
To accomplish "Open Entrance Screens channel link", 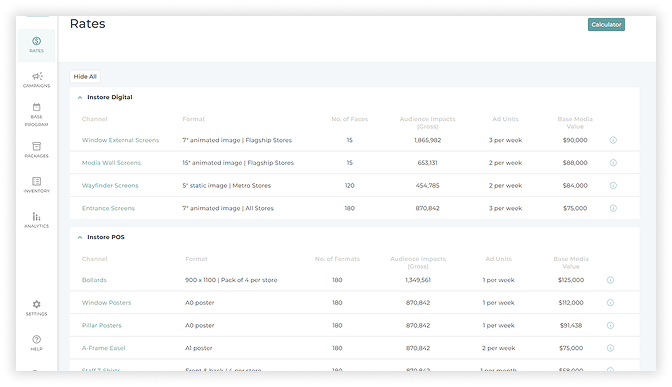I will [108, 208].
